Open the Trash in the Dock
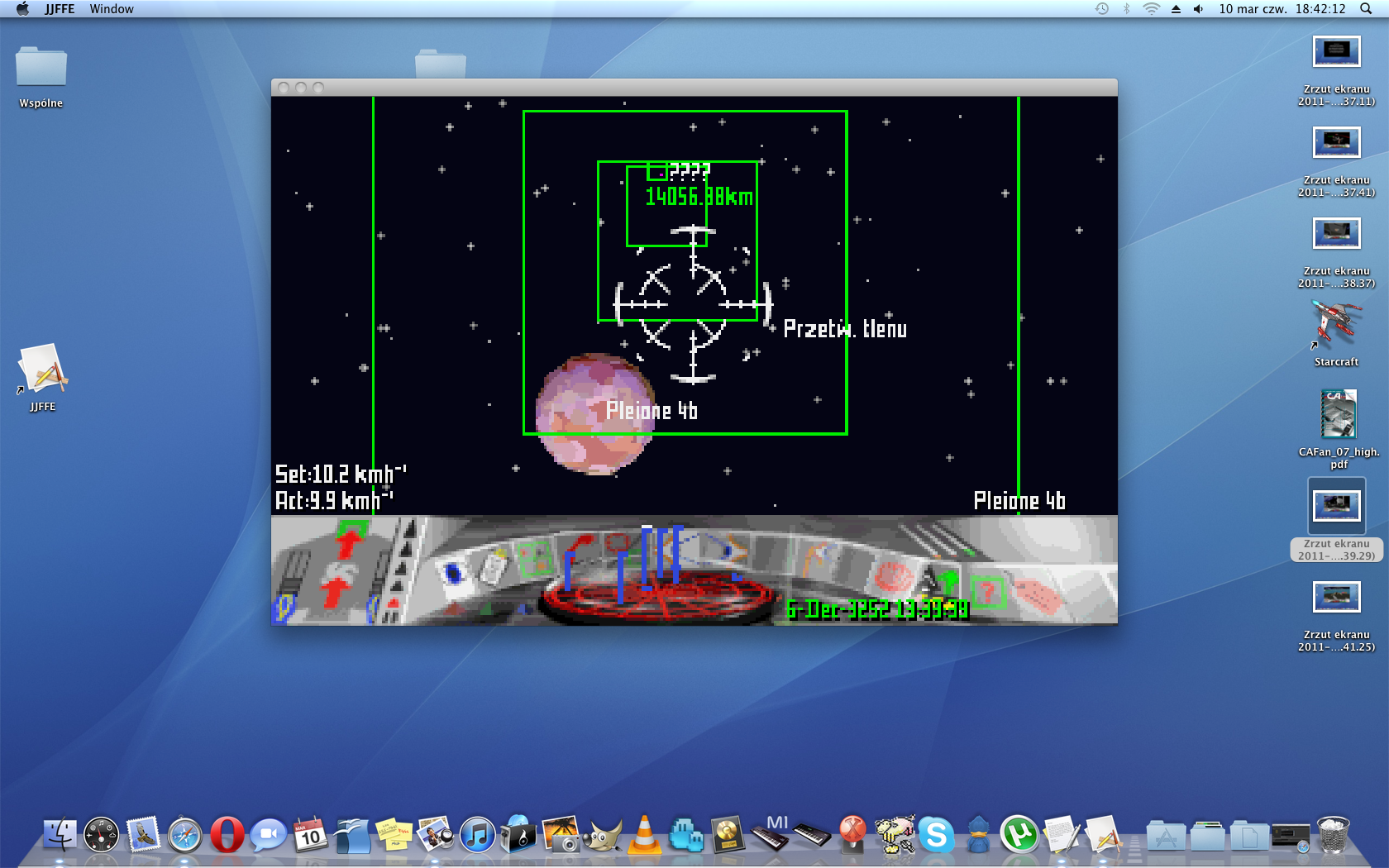The image size is (1389, 868). pos(1333,835)
